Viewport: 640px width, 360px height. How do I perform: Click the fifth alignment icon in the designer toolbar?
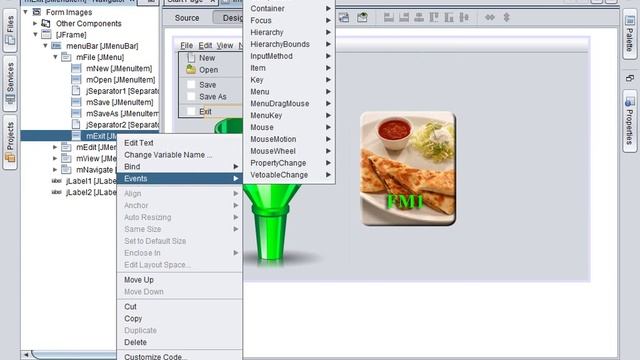click(x=449, y=17)
